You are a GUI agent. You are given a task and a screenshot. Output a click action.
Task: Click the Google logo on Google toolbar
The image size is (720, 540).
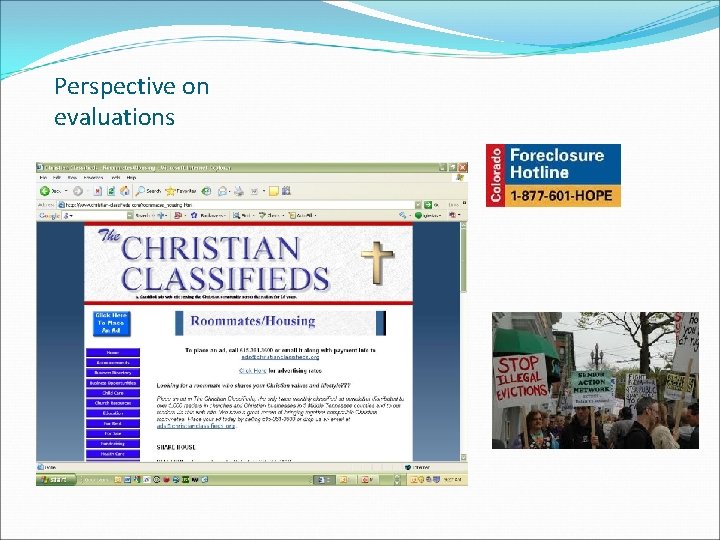click(x=50, y=215)
